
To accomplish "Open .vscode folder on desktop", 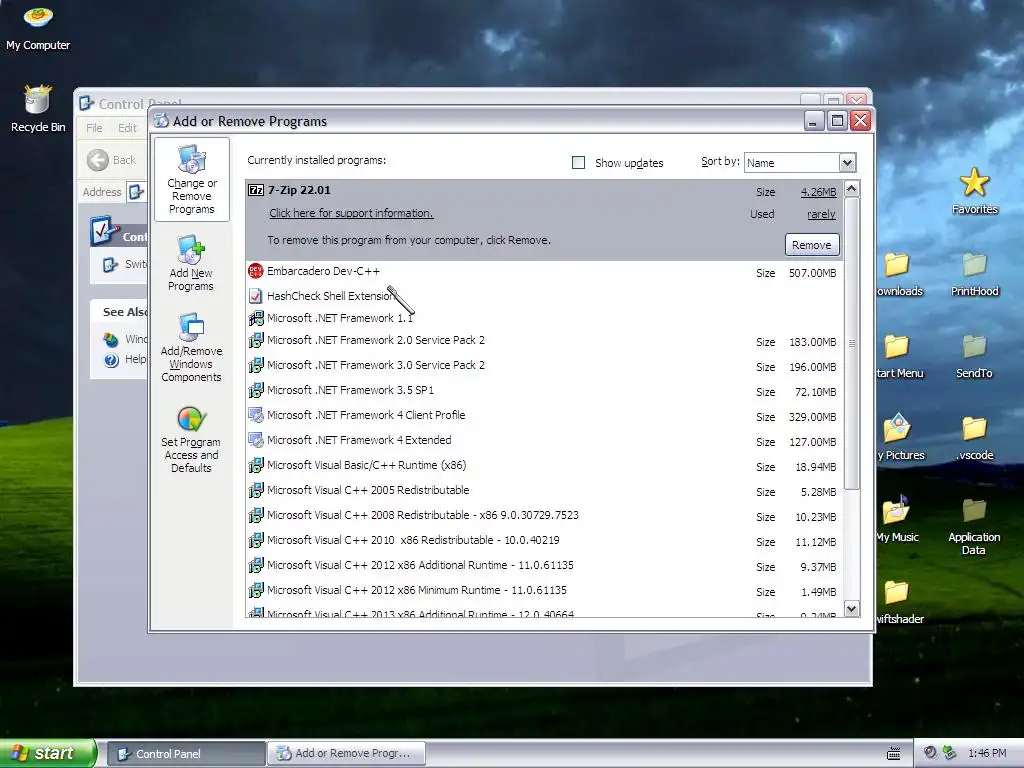I will [974, 438].
